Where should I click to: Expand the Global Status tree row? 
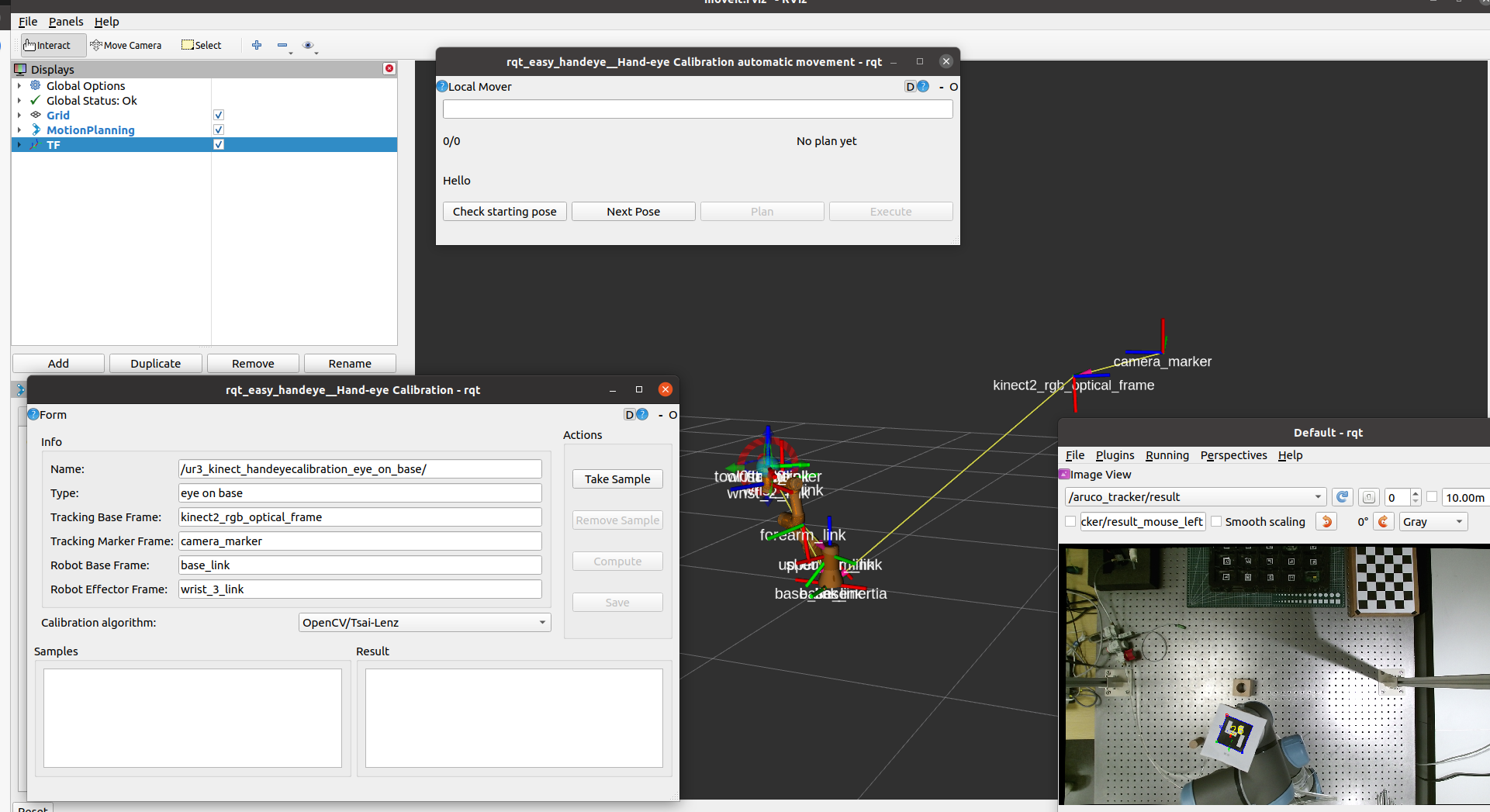19,100
